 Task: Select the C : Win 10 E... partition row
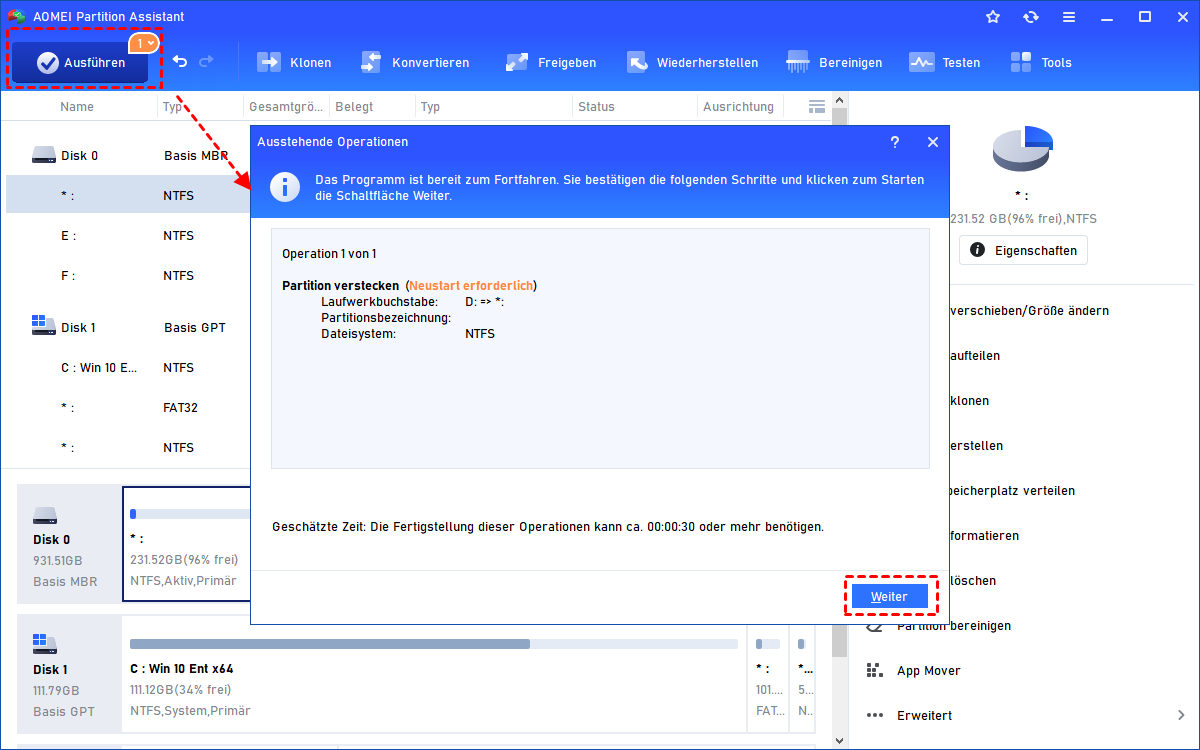tap(128, 367)
